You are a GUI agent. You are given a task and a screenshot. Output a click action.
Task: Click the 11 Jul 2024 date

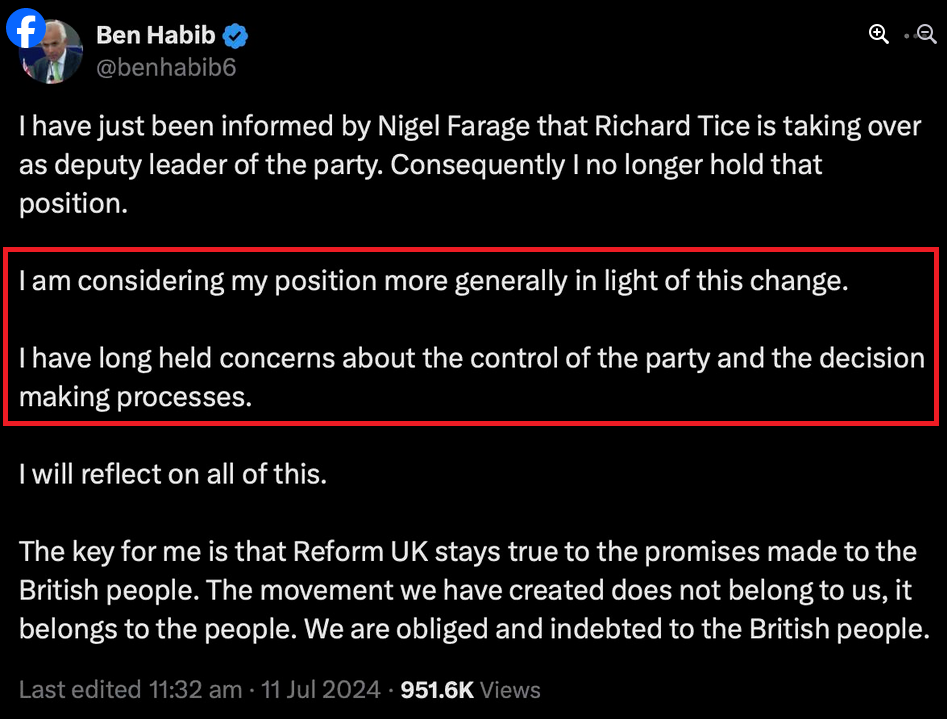tap(320, 689)
